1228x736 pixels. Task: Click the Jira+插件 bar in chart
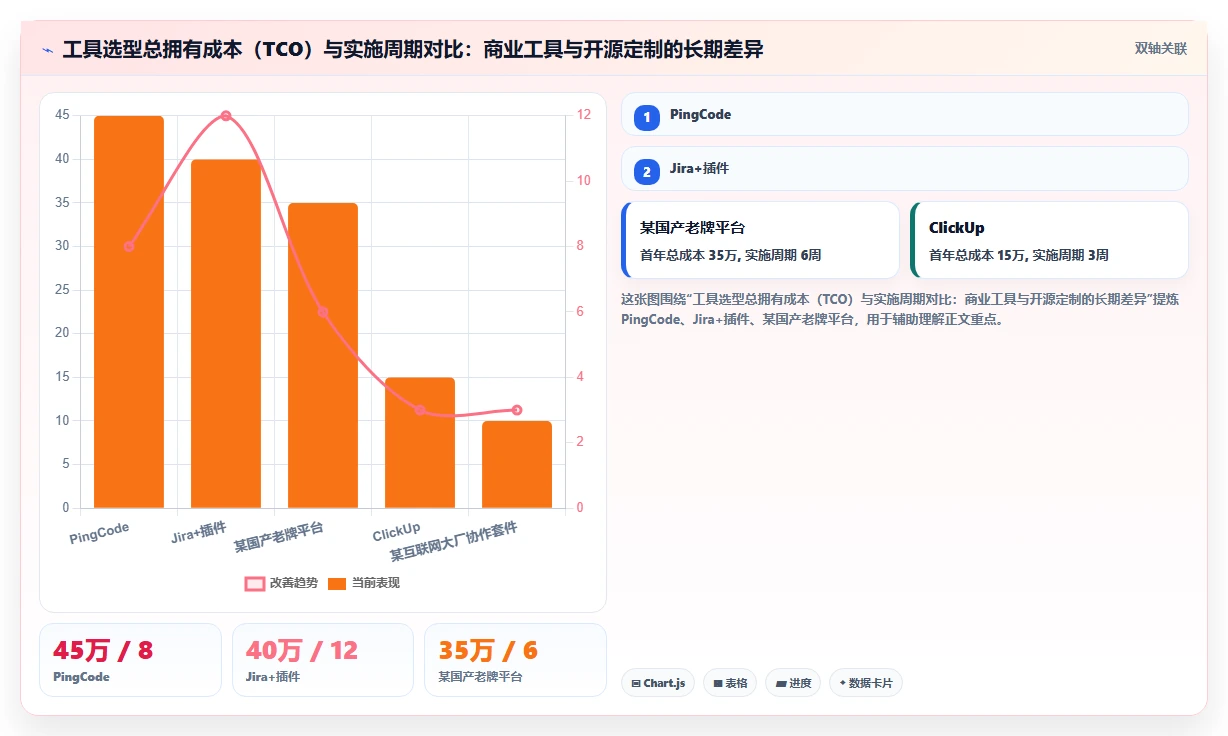(226, 334)
